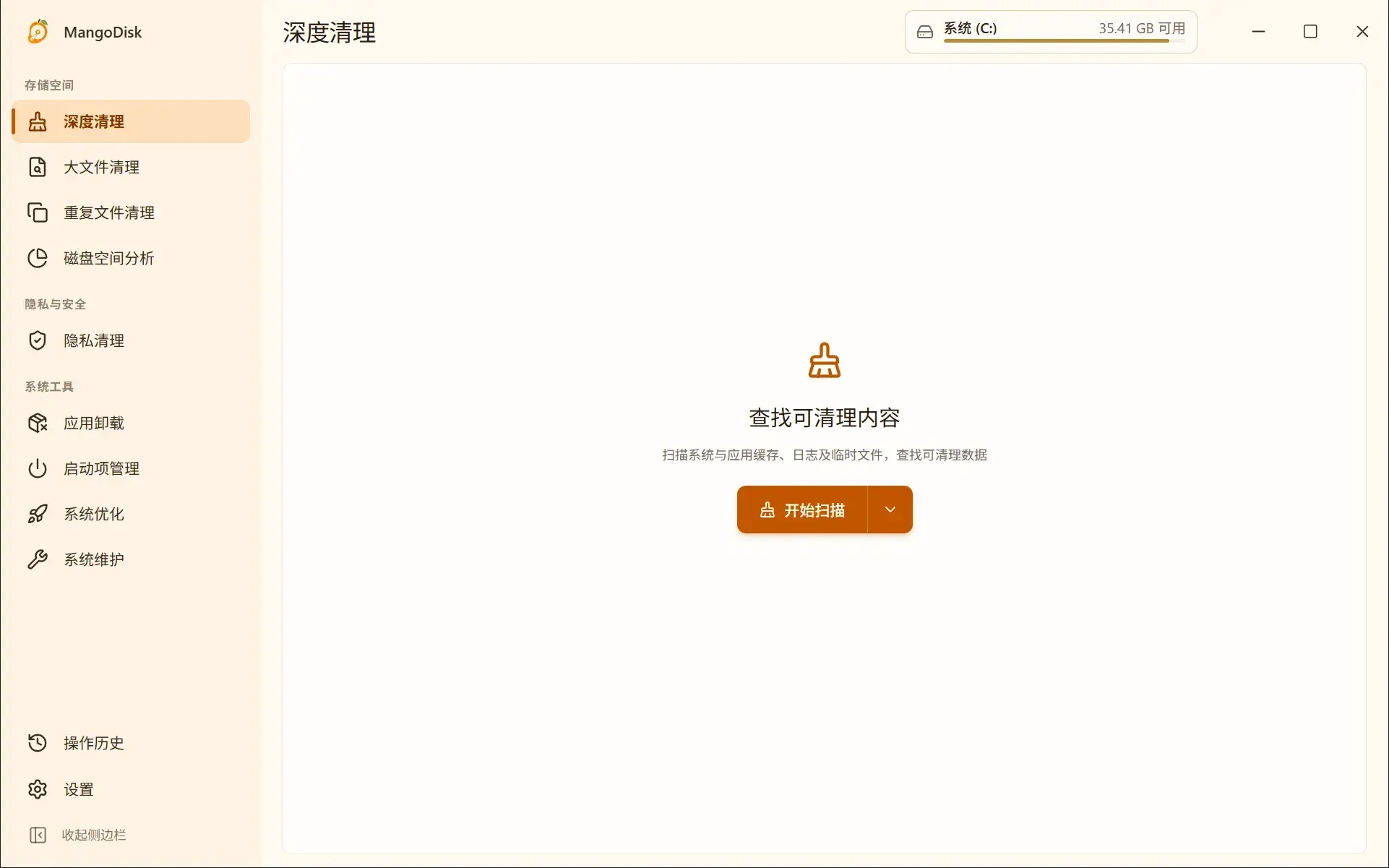1389x868 pixels.
Task: Maximize the MangoDisk window
Action: click(1310, 32)
